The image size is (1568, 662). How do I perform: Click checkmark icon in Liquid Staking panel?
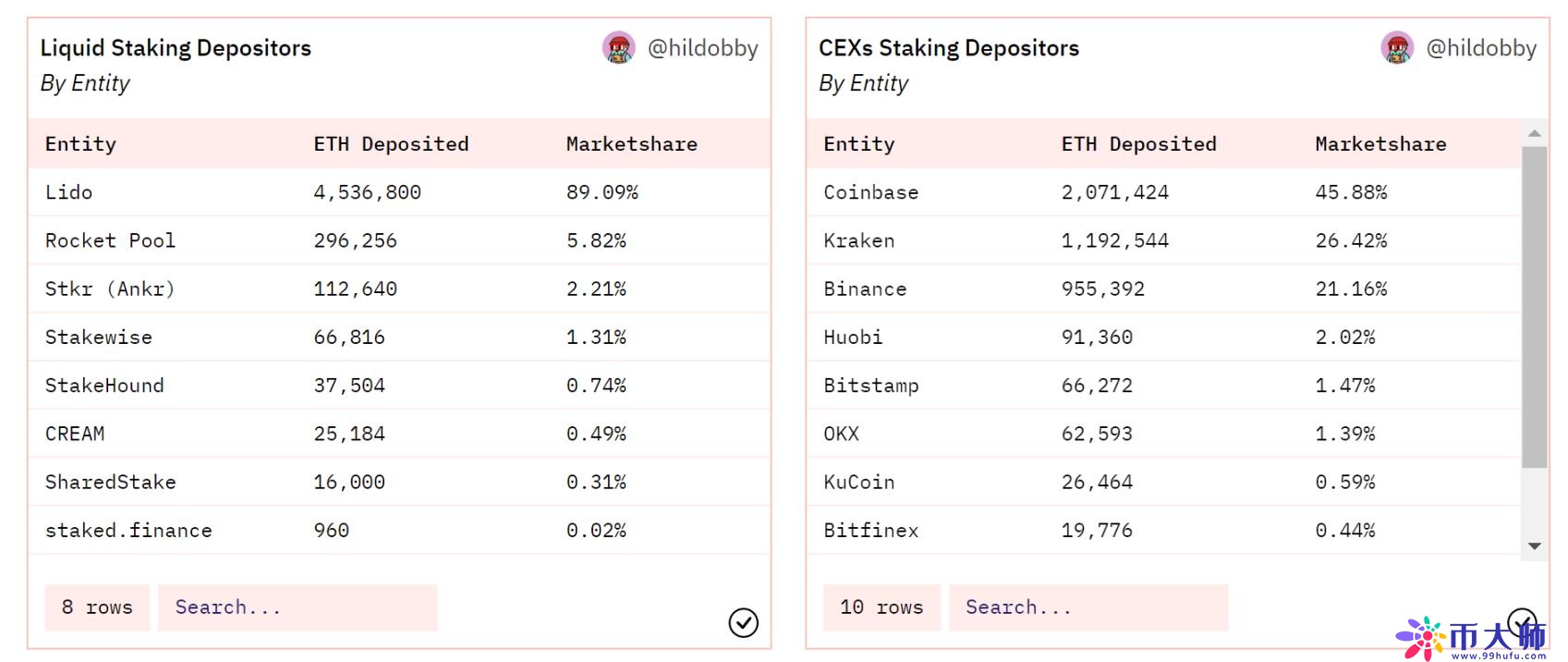743,623
